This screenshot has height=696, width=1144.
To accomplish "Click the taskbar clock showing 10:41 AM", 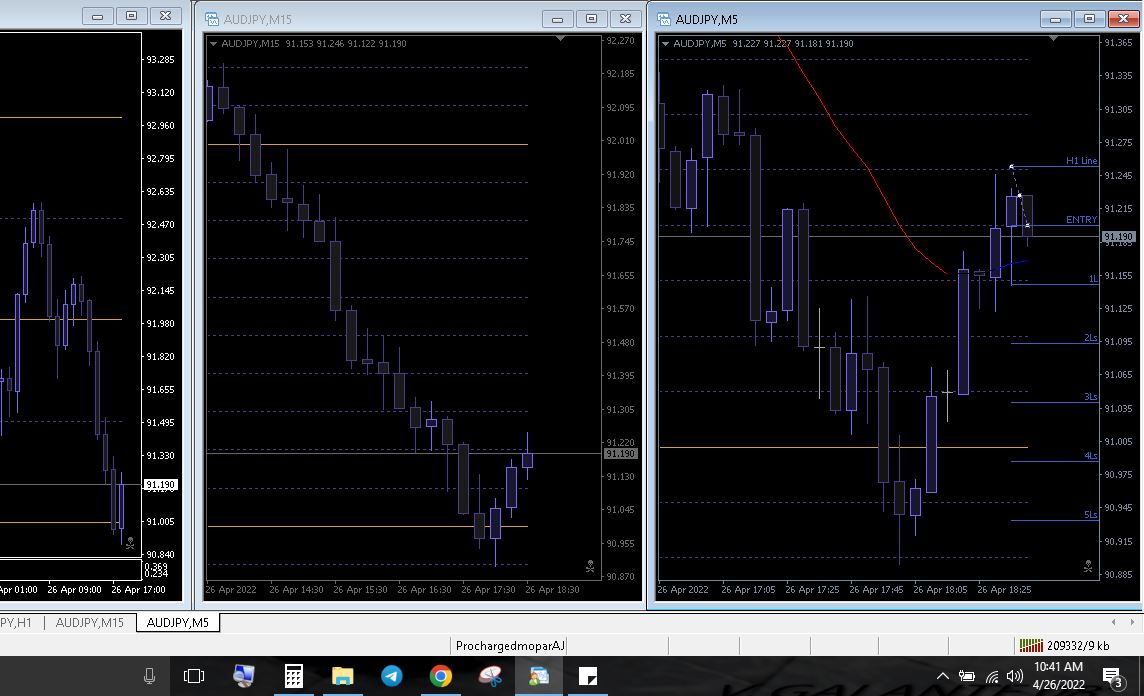I will (x=1058, y=667).
